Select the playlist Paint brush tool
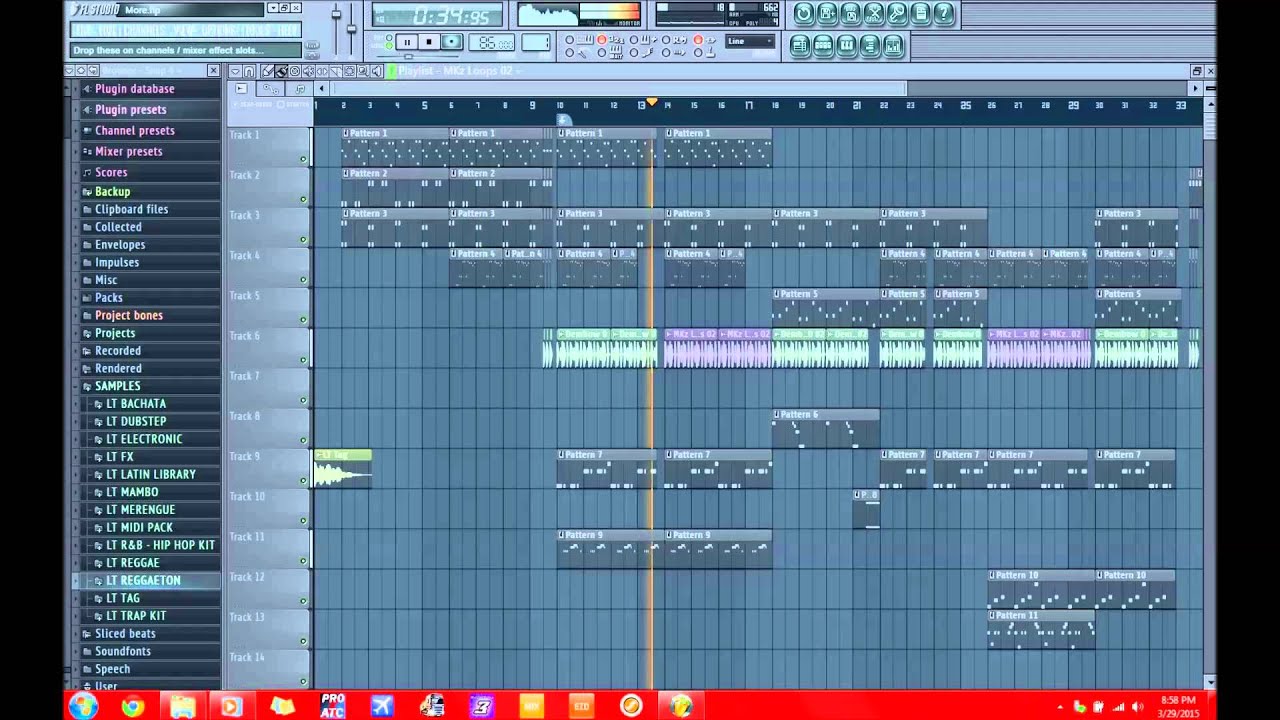The width and height of the screenshot is (1280, 720). [x=281, y=71]
